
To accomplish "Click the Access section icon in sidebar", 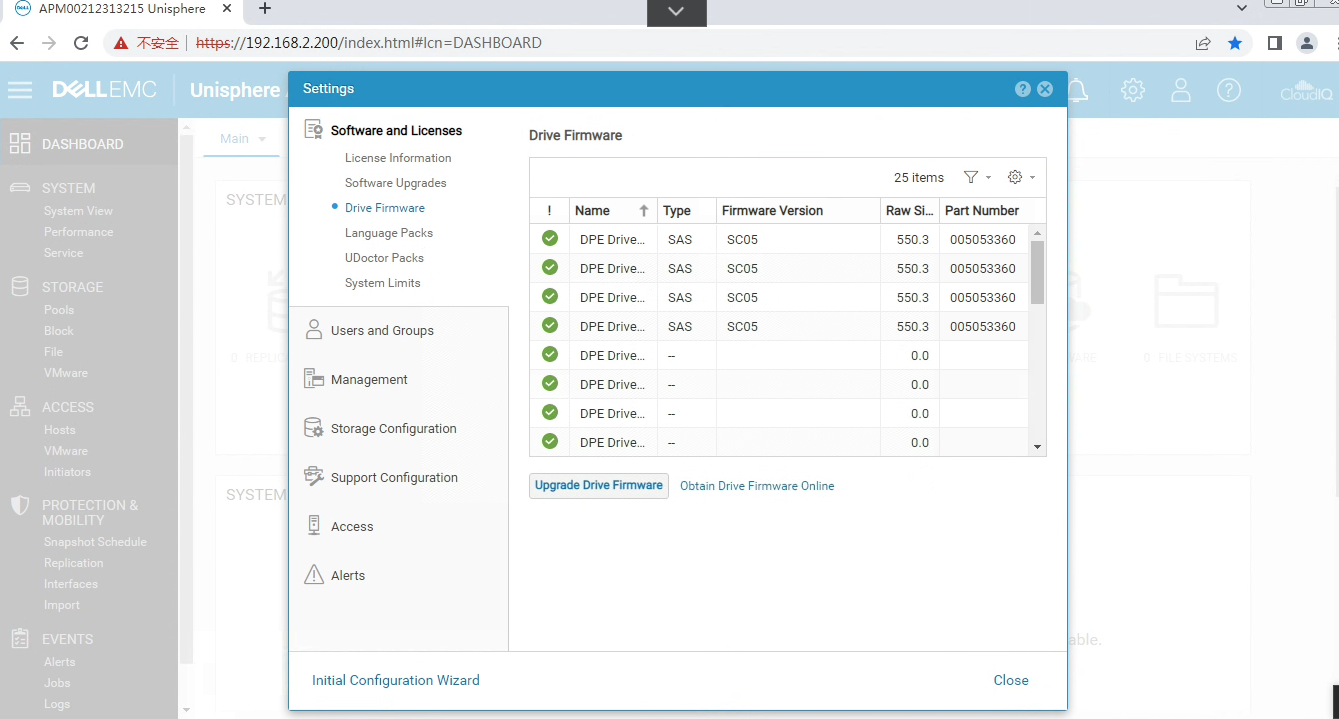I will point(20,407).
